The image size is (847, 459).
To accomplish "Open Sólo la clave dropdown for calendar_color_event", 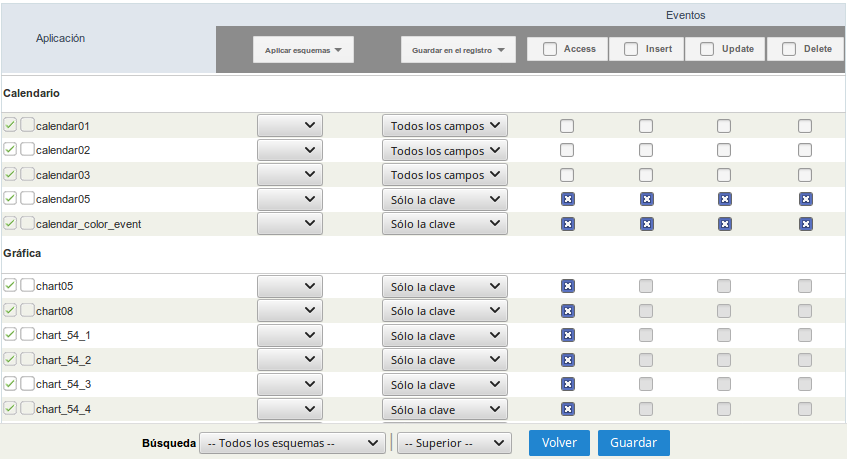I will [445, 224].
